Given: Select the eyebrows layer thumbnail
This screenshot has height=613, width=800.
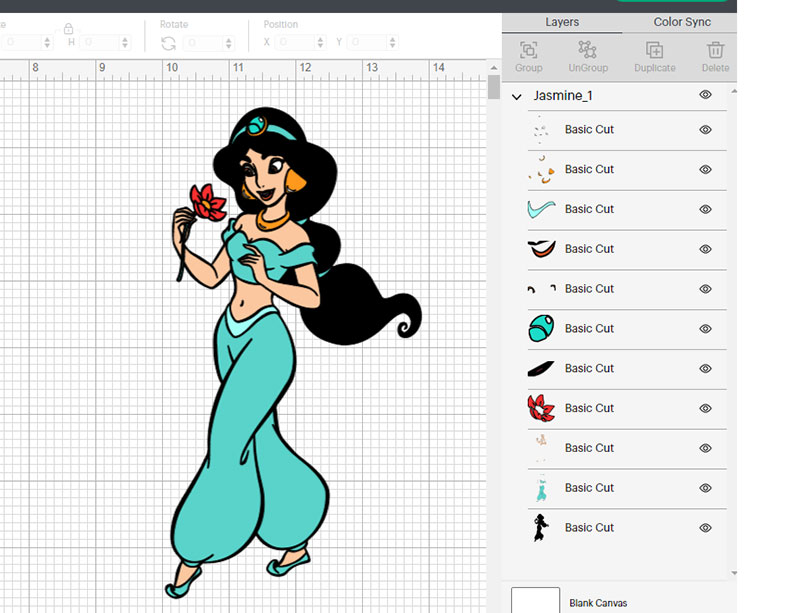Looking at the screenshot, I should point(541,289).
